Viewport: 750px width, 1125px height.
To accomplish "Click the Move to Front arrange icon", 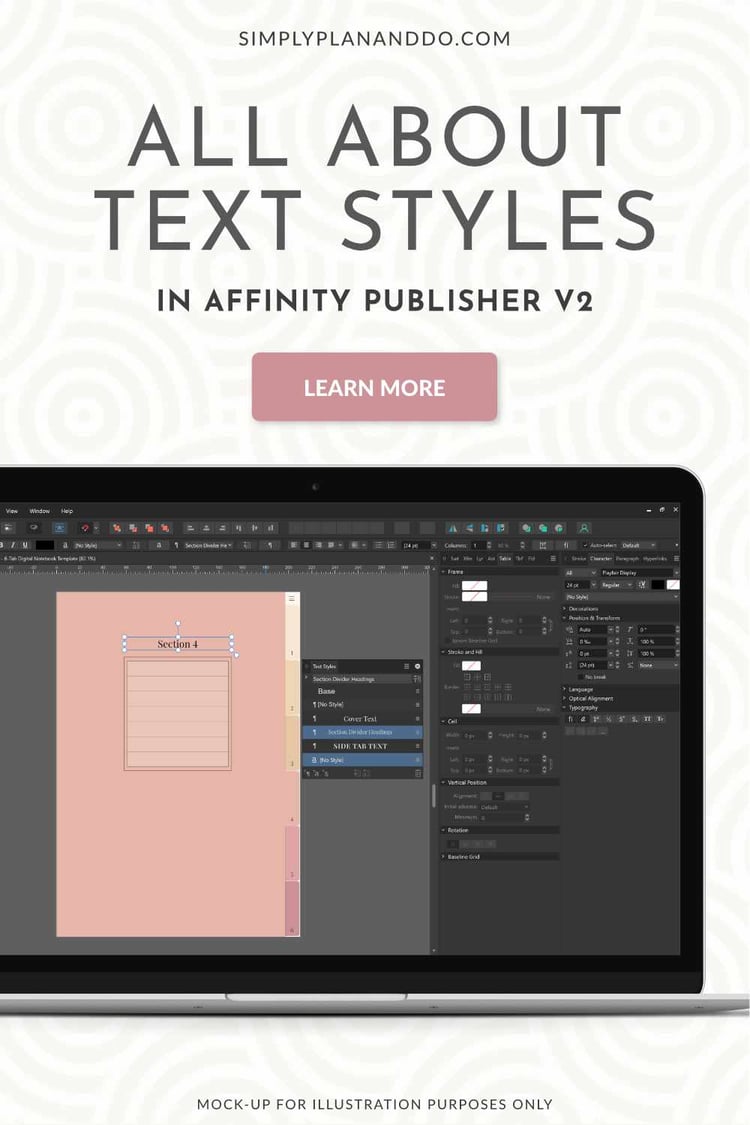I will [x=165, y=528].
